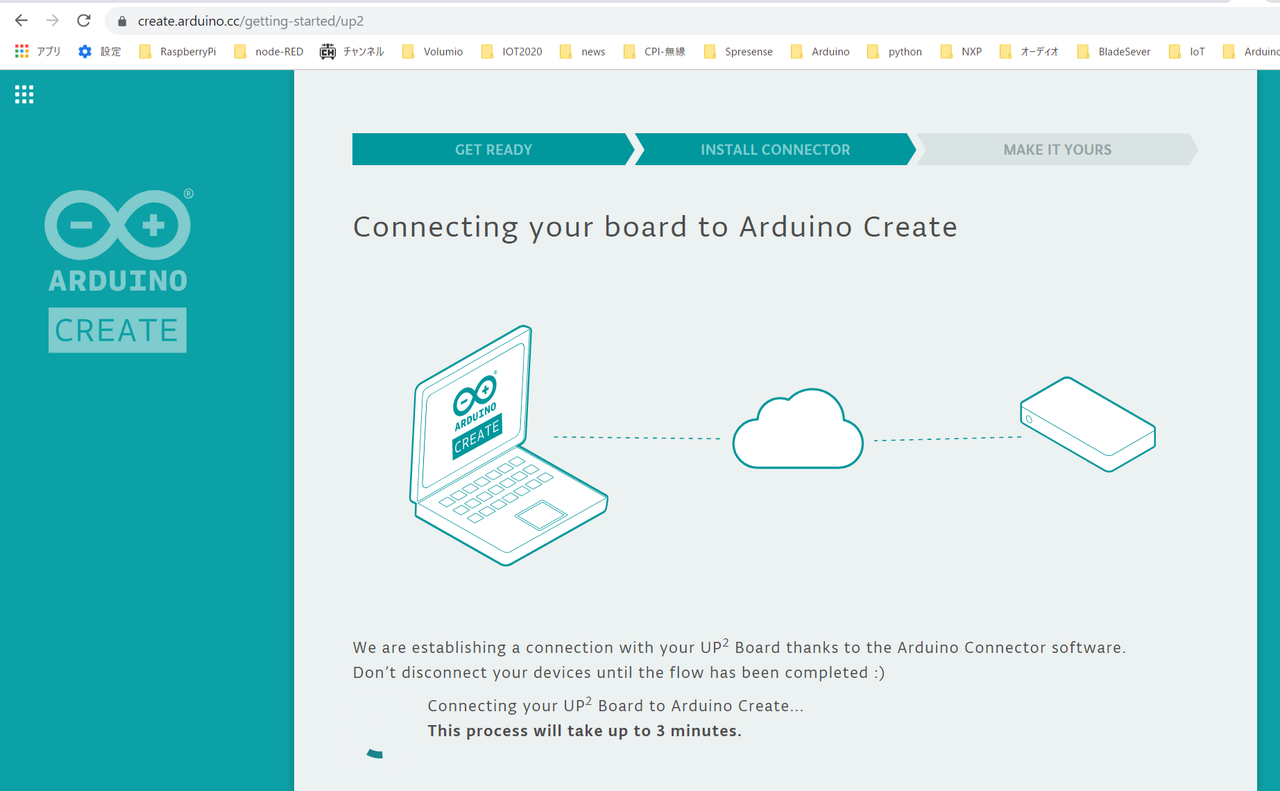This screenshot has width=1280, height=791.
Task: Open the CPI-無線 bookmark folder
Action: tap(654, 51)
